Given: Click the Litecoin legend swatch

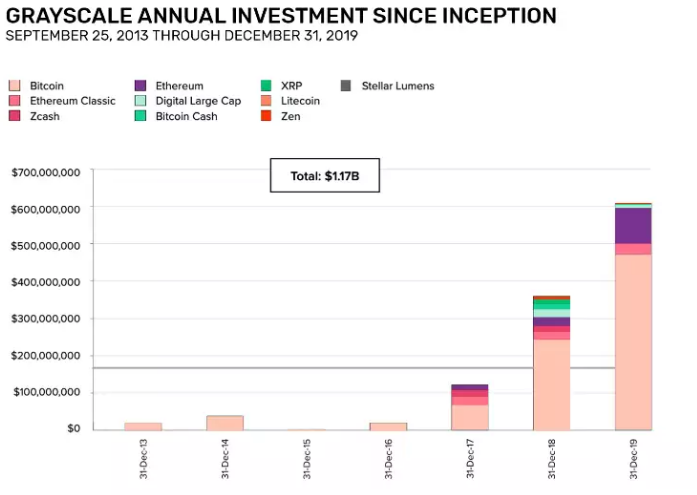Looking at the screenshot, I should tap(266, 100).
